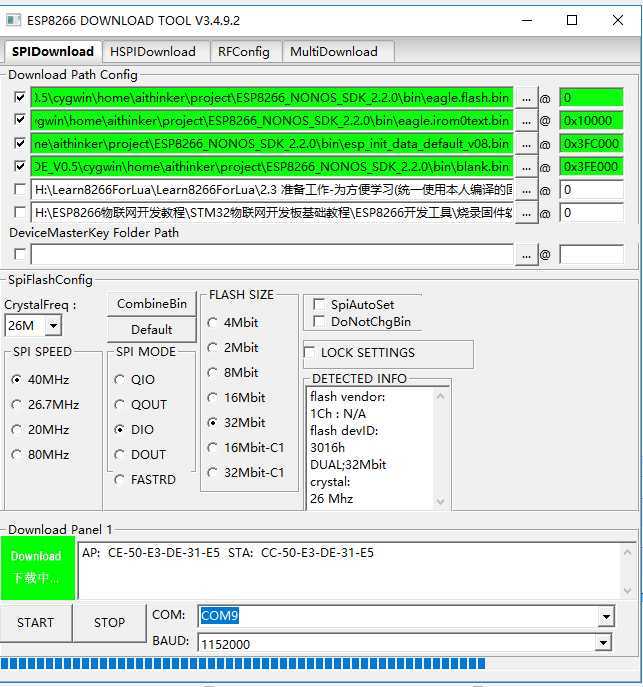Expand the BAUD rate dropdown arrow
The width and height of the screenshot is (643, 687).
tap(603, 643)
